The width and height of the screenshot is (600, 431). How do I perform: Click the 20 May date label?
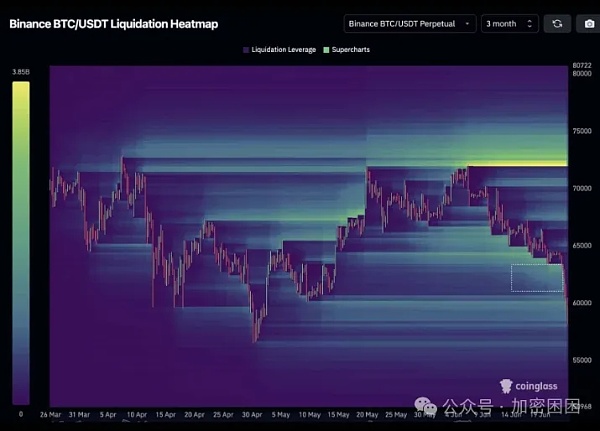click(x=367, y=415)
